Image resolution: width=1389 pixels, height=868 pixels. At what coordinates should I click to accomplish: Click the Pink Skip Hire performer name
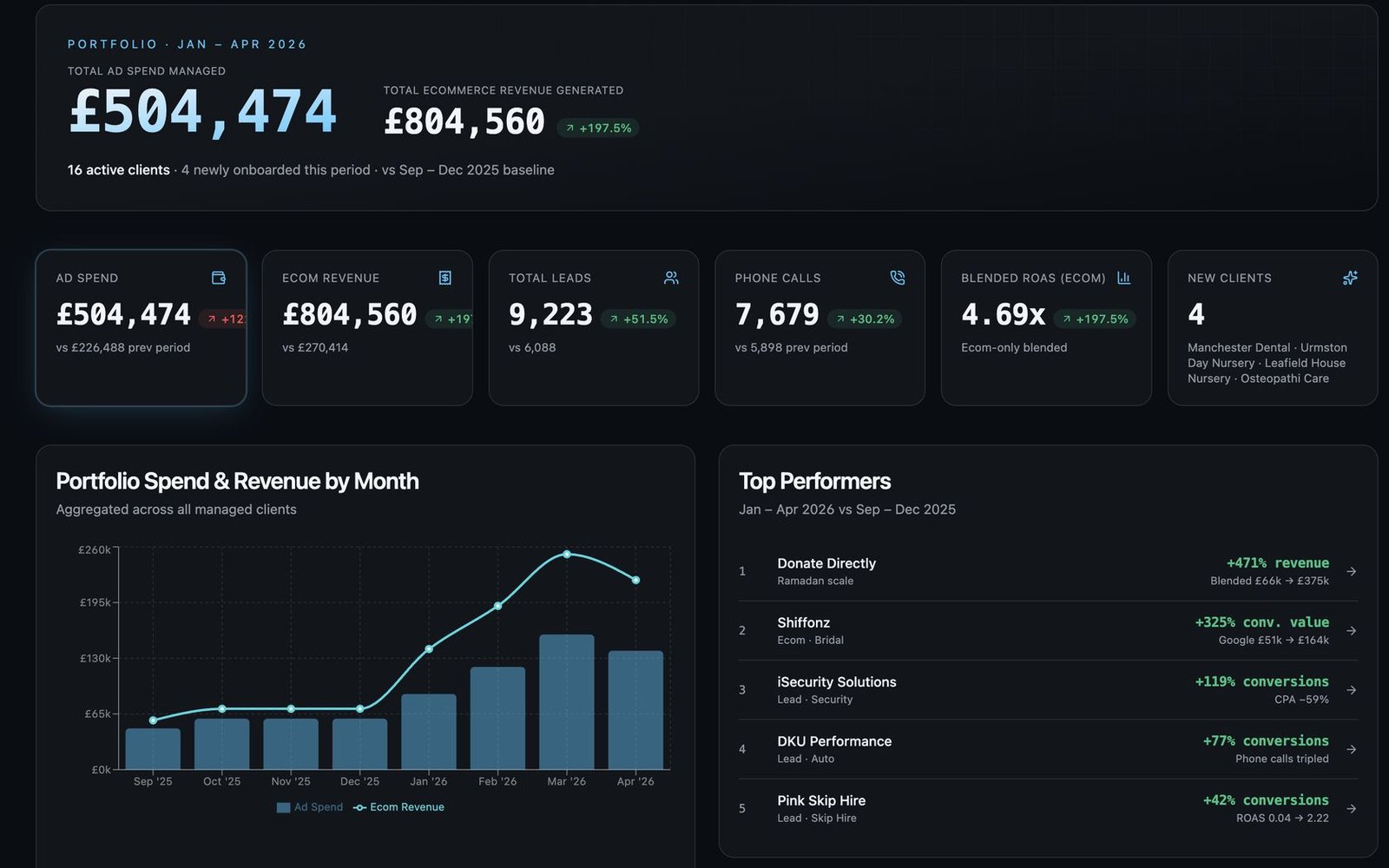pyautogui.click(x=821, y=800)
